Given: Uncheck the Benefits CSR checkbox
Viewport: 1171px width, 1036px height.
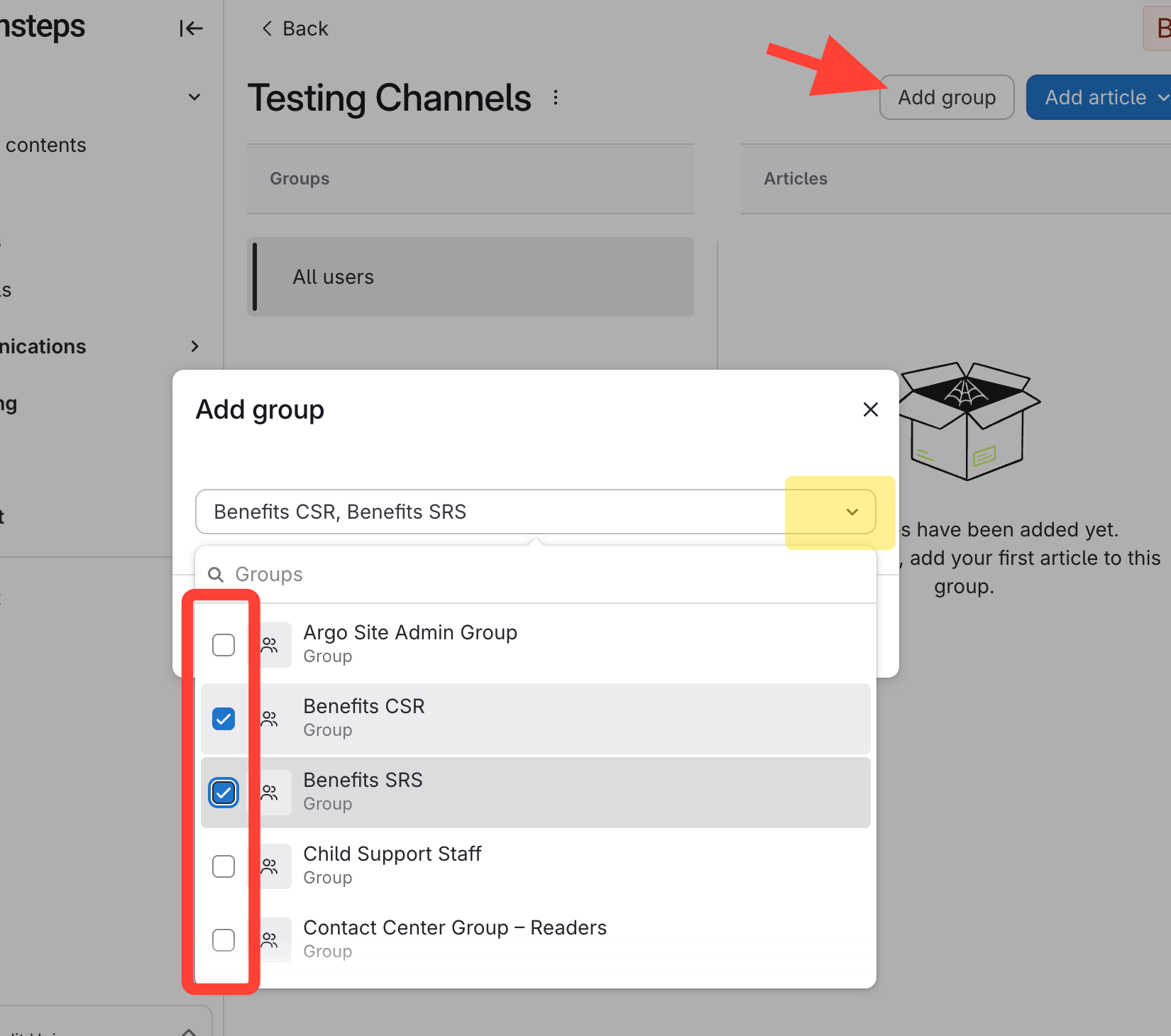Looking at the screenshot, I should 224,719.
